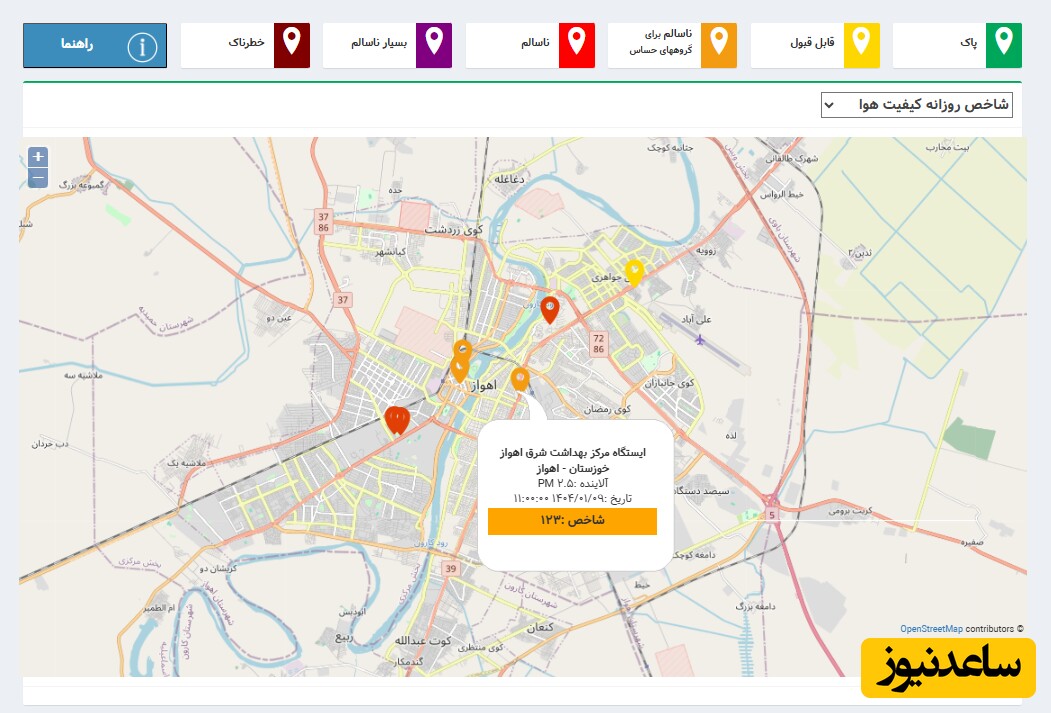Click the purple airport plane icon on map
Screen dimensions: 1051x713
[698, 339]
